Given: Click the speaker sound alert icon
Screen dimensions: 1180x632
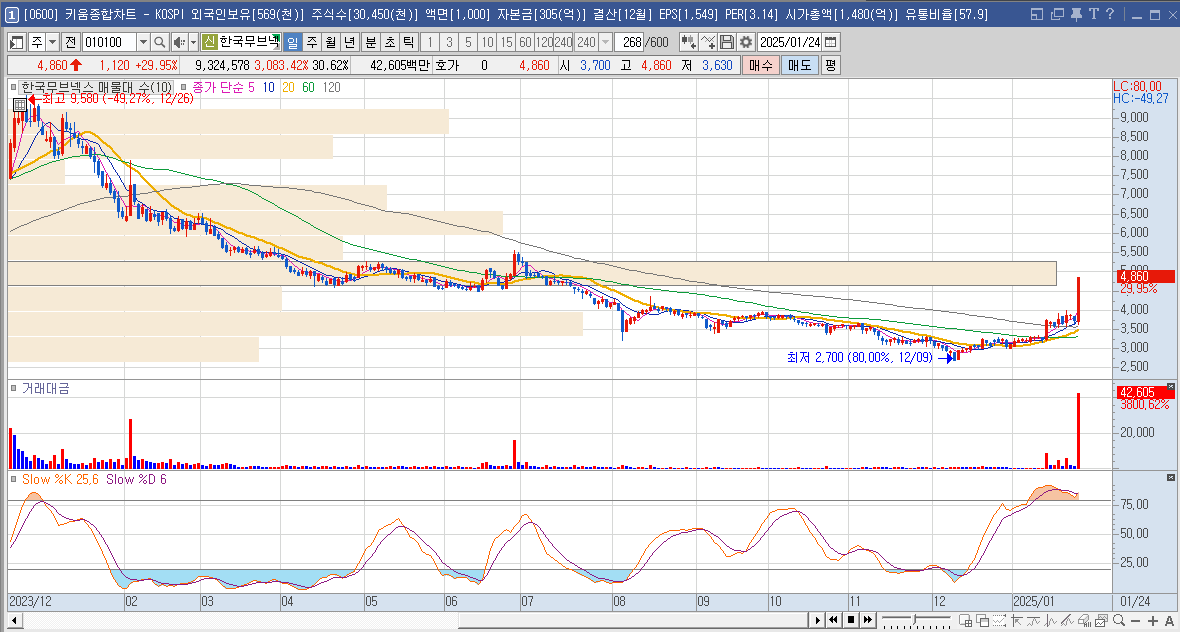Looking at the screenshot, I should tap(179, 42).
